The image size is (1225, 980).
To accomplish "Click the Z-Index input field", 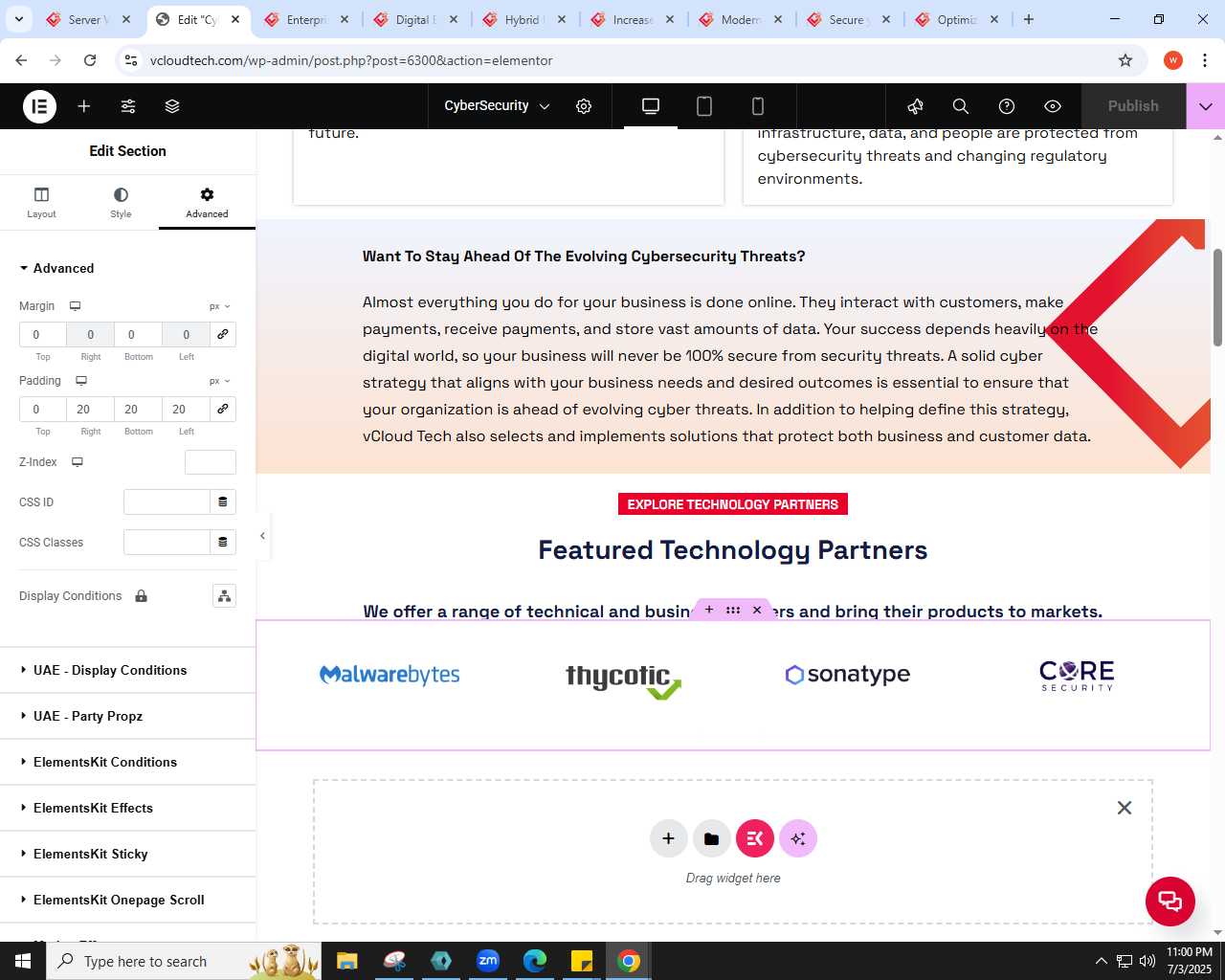I will tap(211, 462).
